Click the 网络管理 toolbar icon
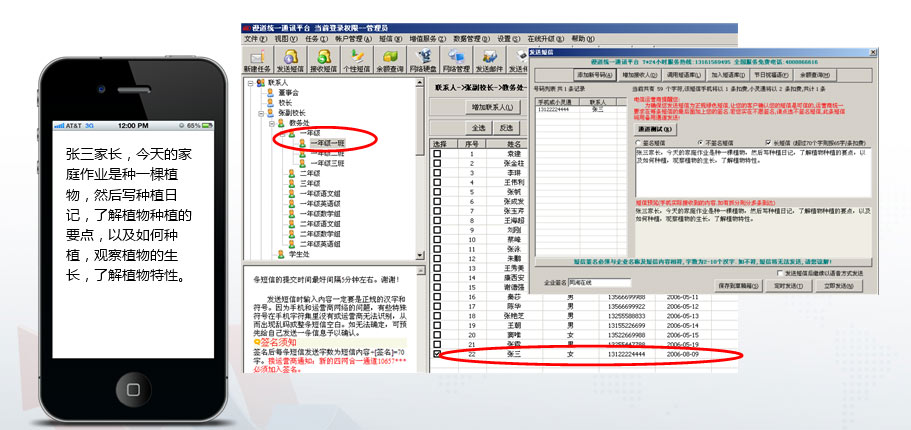Screen dimensions: 911x430 pos(457,60)
